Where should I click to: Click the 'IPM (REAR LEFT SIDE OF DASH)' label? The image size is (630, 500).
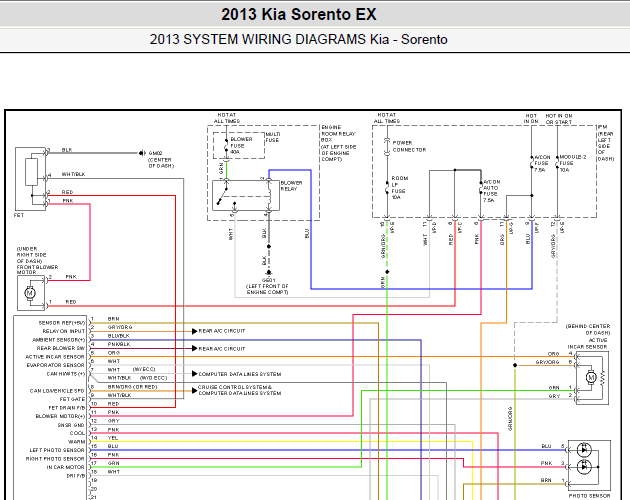[x=605, y=143]
